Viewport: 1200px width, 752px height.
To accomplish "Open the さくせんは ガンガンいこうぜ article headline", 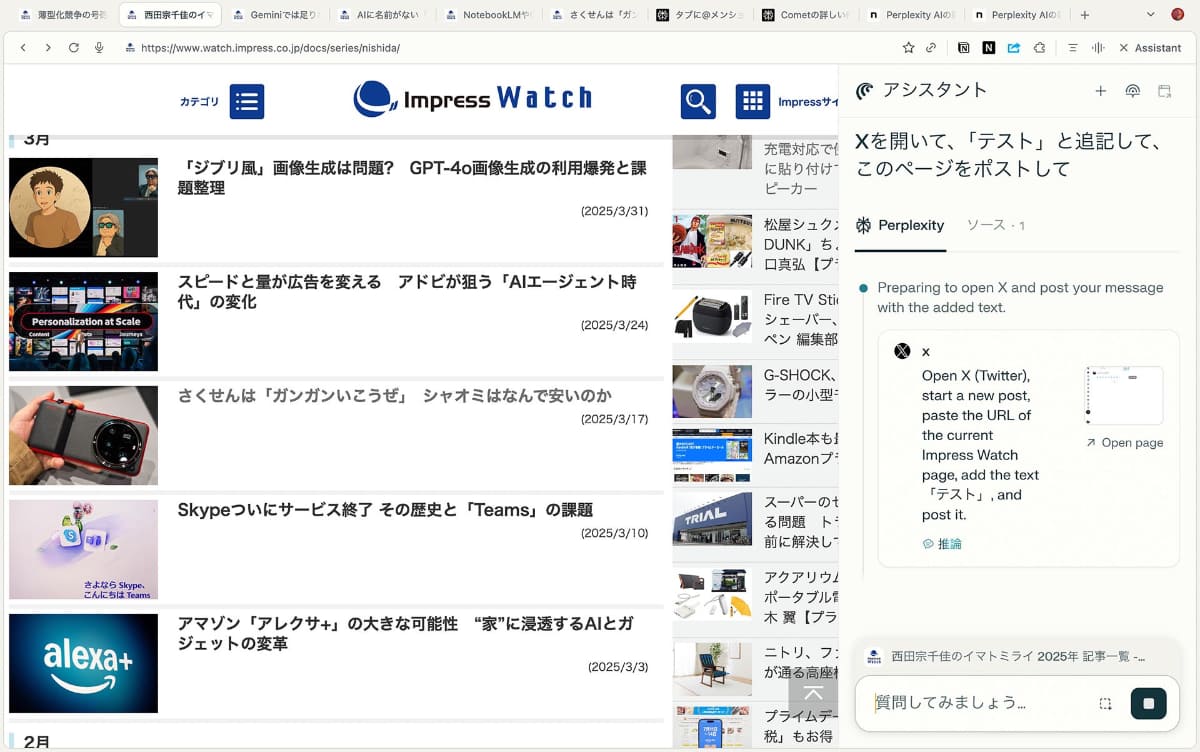I will pos(395,396).
